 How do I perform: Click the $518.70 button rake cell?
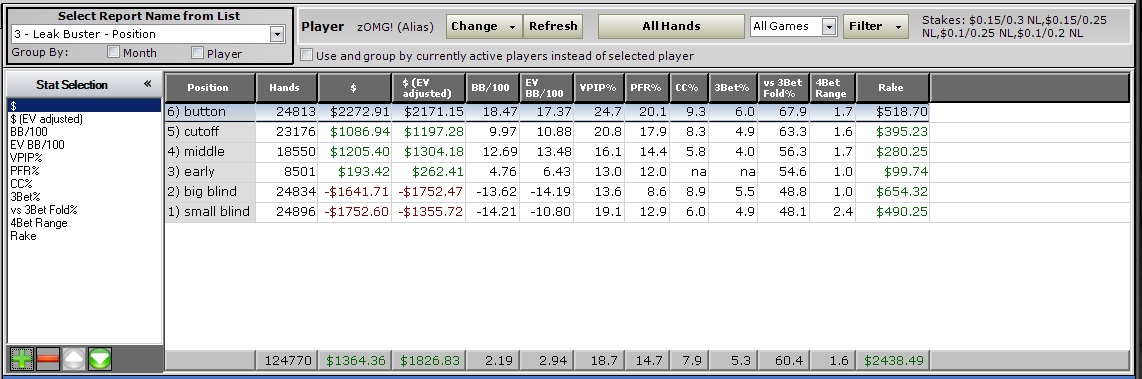pos(892,112)
